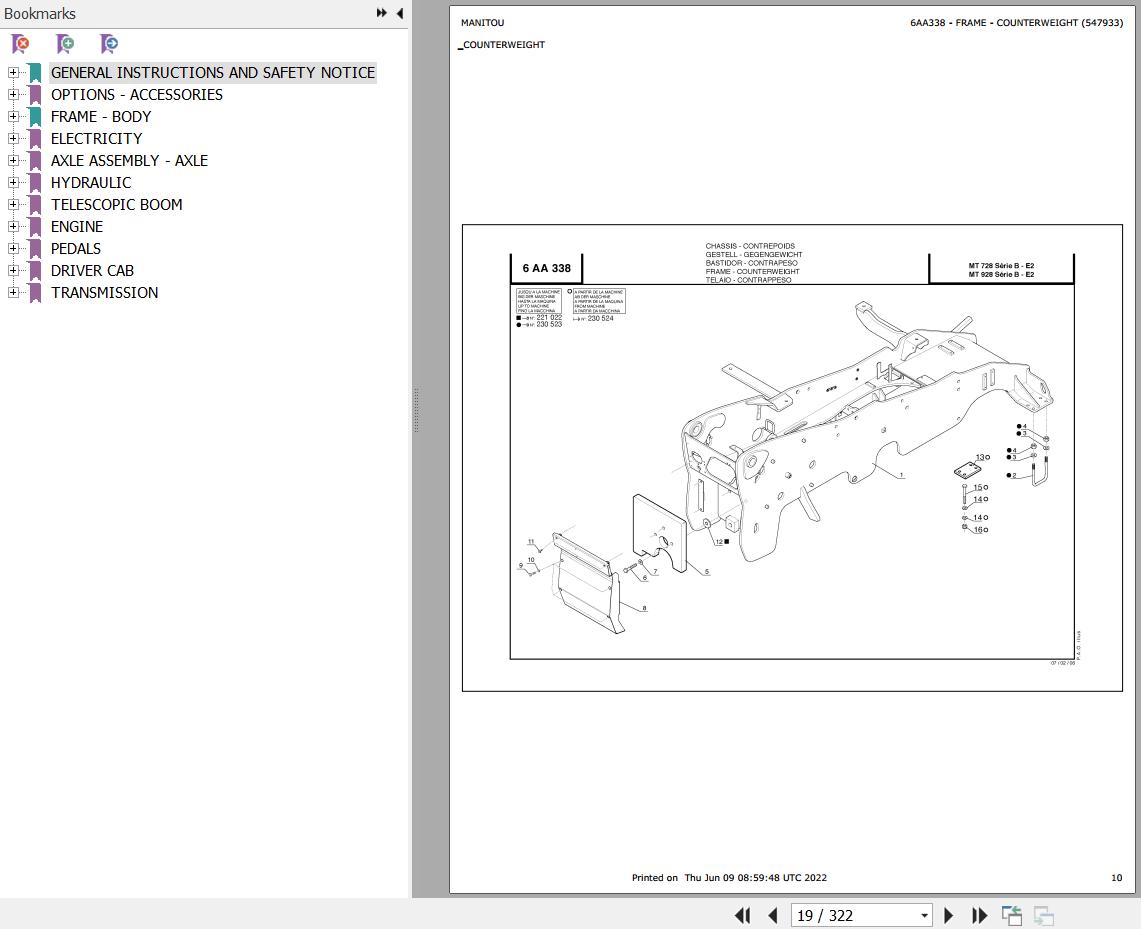Open the OPTIONS - ACCESSORIES bookmark
Screen dimensions: 1141x929
(137, 95)
